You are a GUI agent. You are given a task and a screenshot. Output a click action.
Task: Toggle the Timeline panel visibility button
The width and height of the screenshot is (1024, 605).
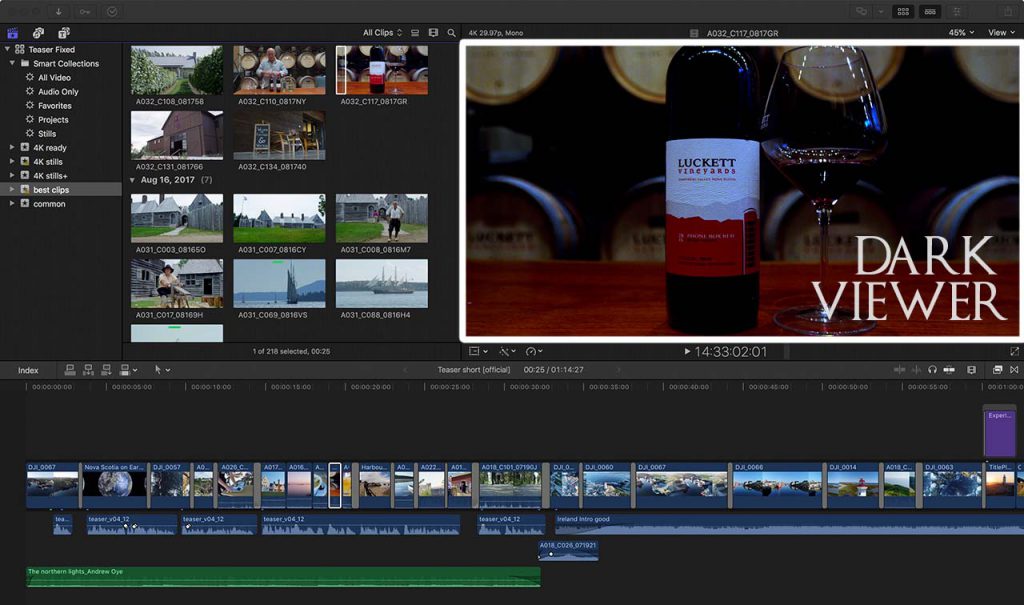930,12
